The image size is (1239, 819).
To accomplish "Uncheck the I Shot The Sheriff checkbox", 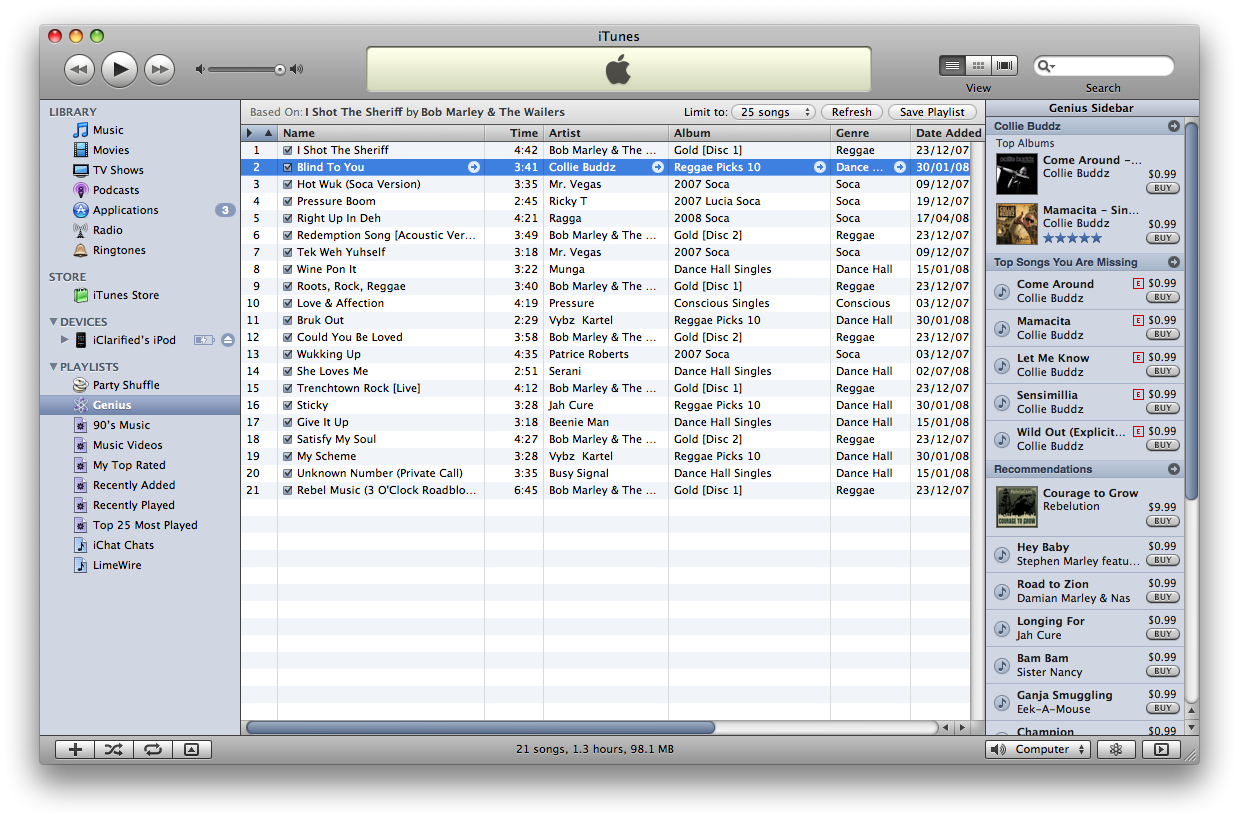I will [288, 151].
